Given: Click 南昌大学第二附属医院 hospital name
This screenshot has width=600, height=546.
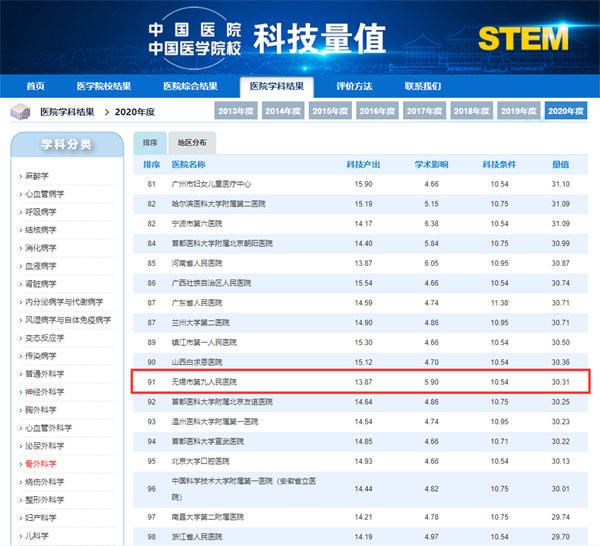Looking at the screenshot, I should tap(207, 517).
